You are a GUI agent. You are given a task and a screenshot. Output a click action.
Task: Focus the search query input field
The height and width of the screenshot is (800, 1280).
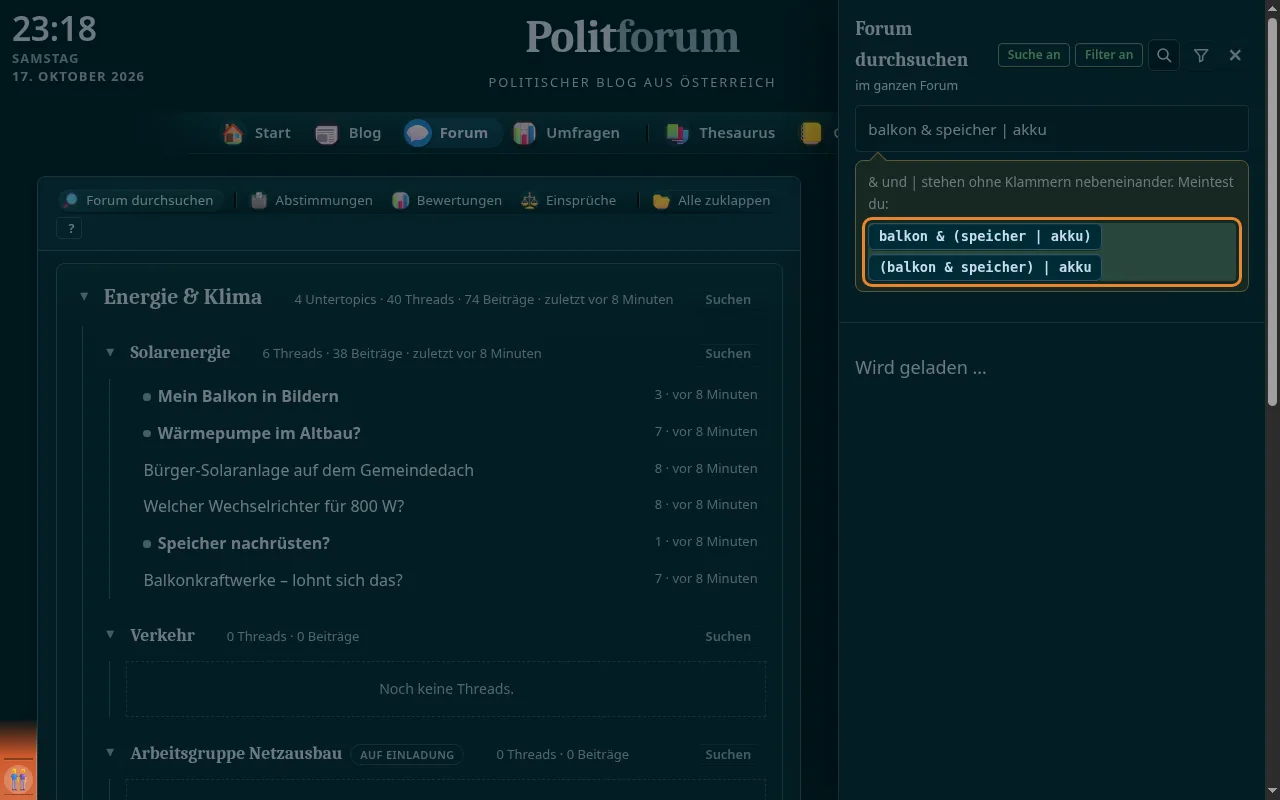click(x=1052, y=129)
